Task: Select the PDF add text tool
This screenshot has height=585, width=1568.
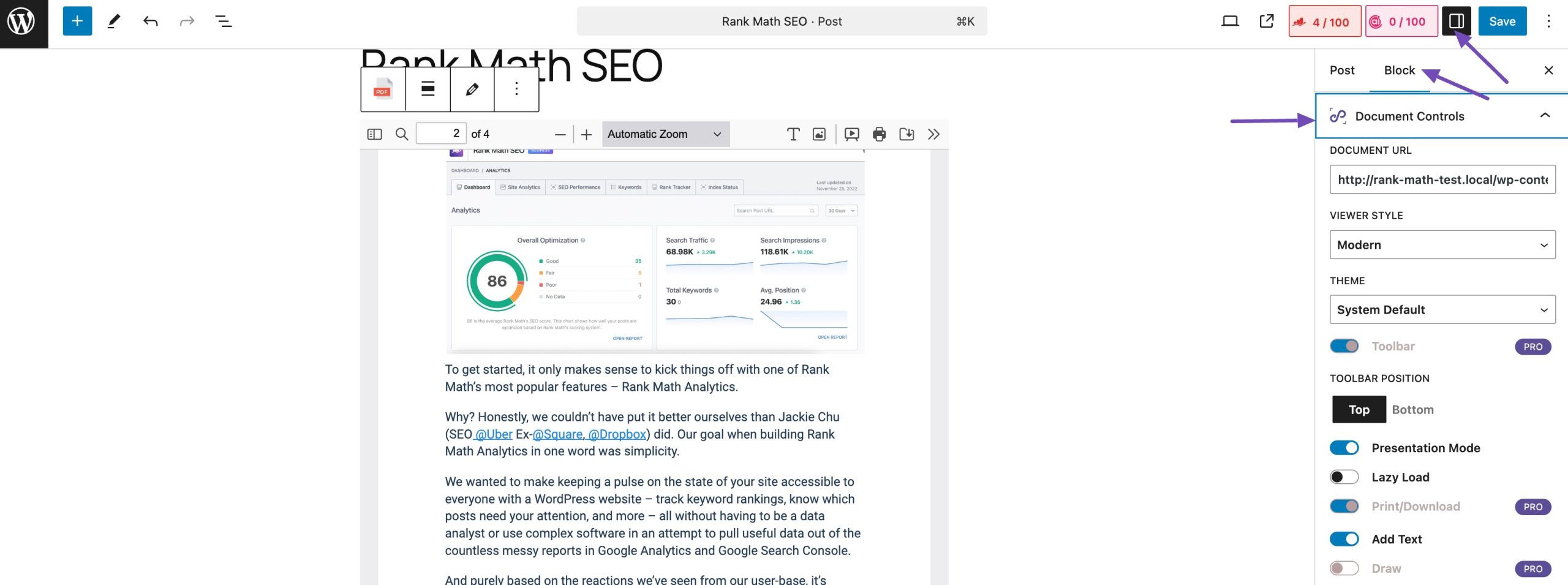Action: coord(793,134)
